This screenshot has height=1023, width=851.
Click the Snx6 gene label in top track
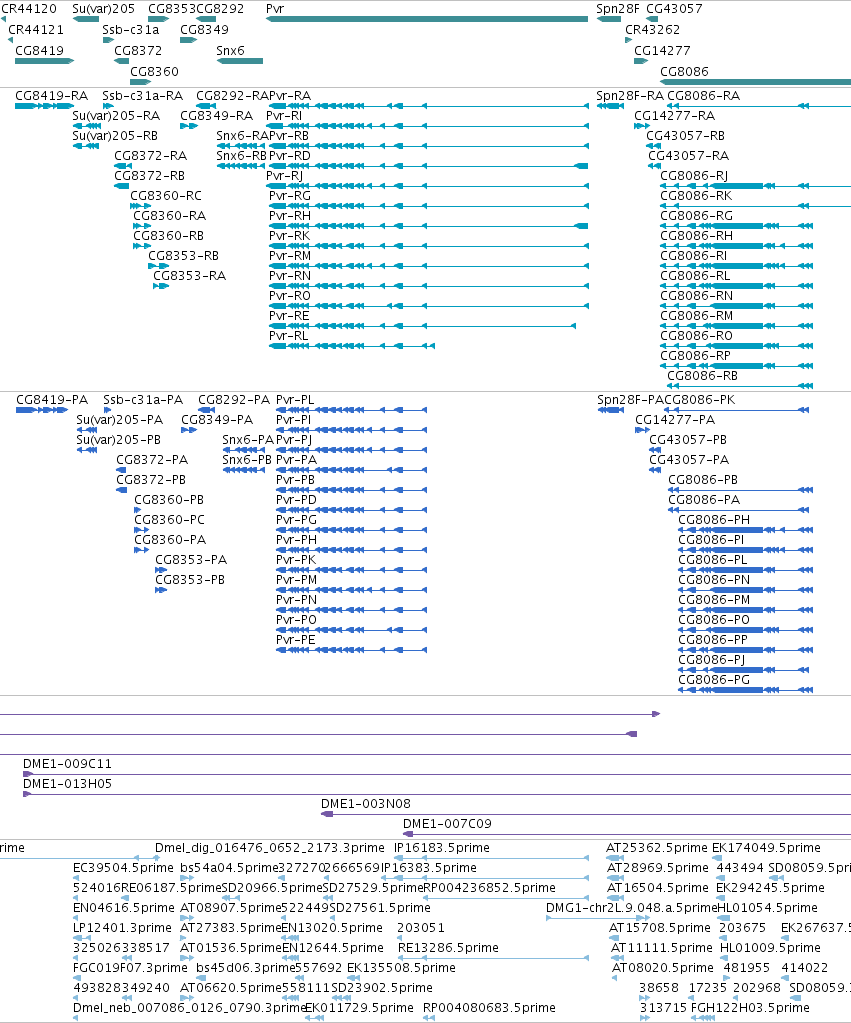(230, 51)
